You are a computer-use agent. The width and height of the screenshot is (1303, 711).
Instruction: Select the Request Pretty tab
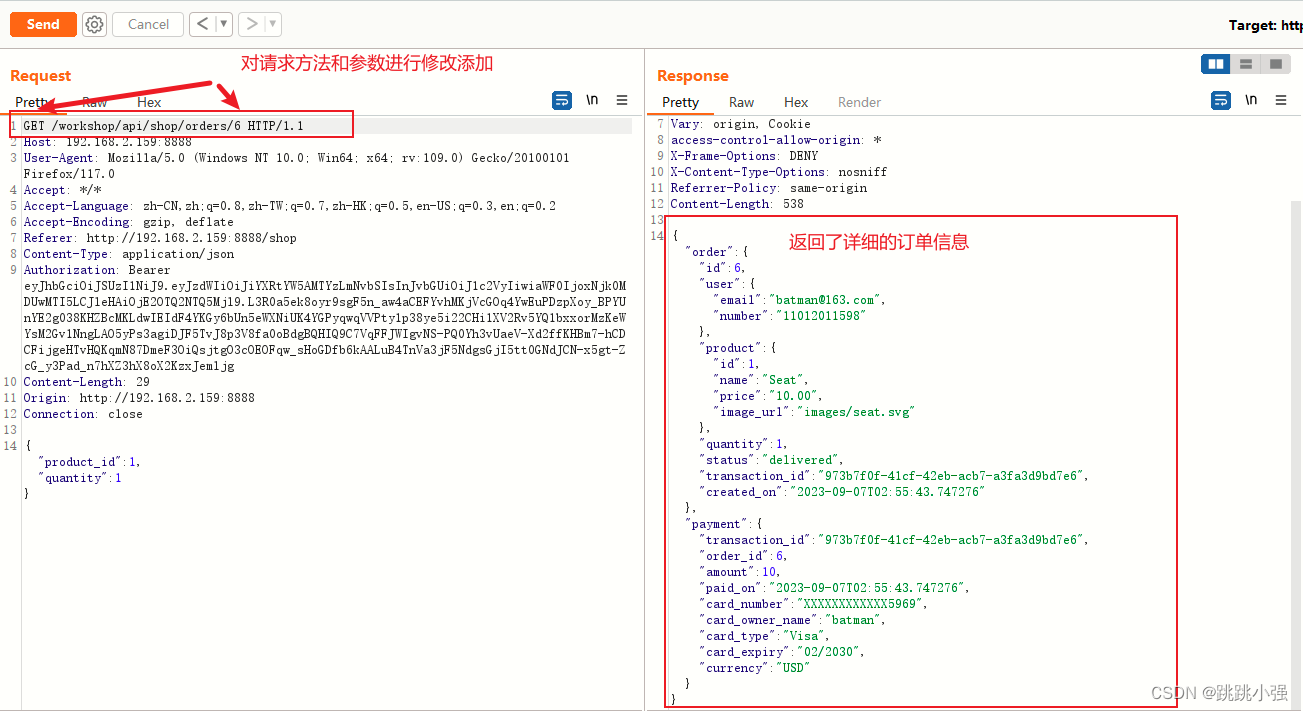32,102
